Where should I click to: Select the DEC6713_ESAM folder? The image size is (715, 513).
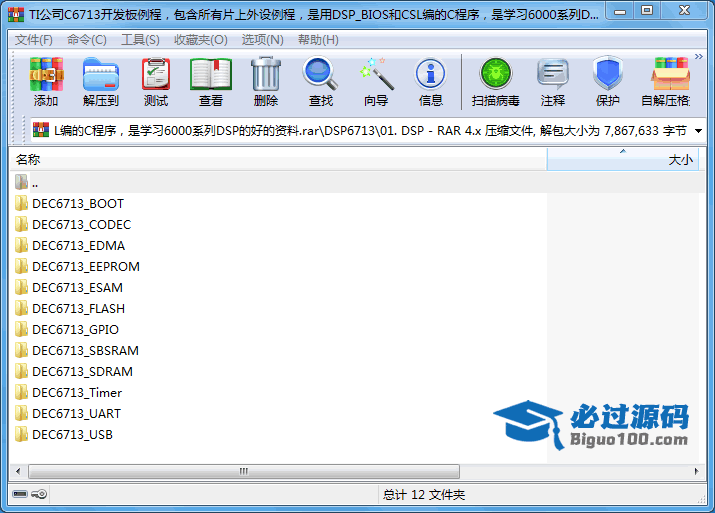point(78,287)
